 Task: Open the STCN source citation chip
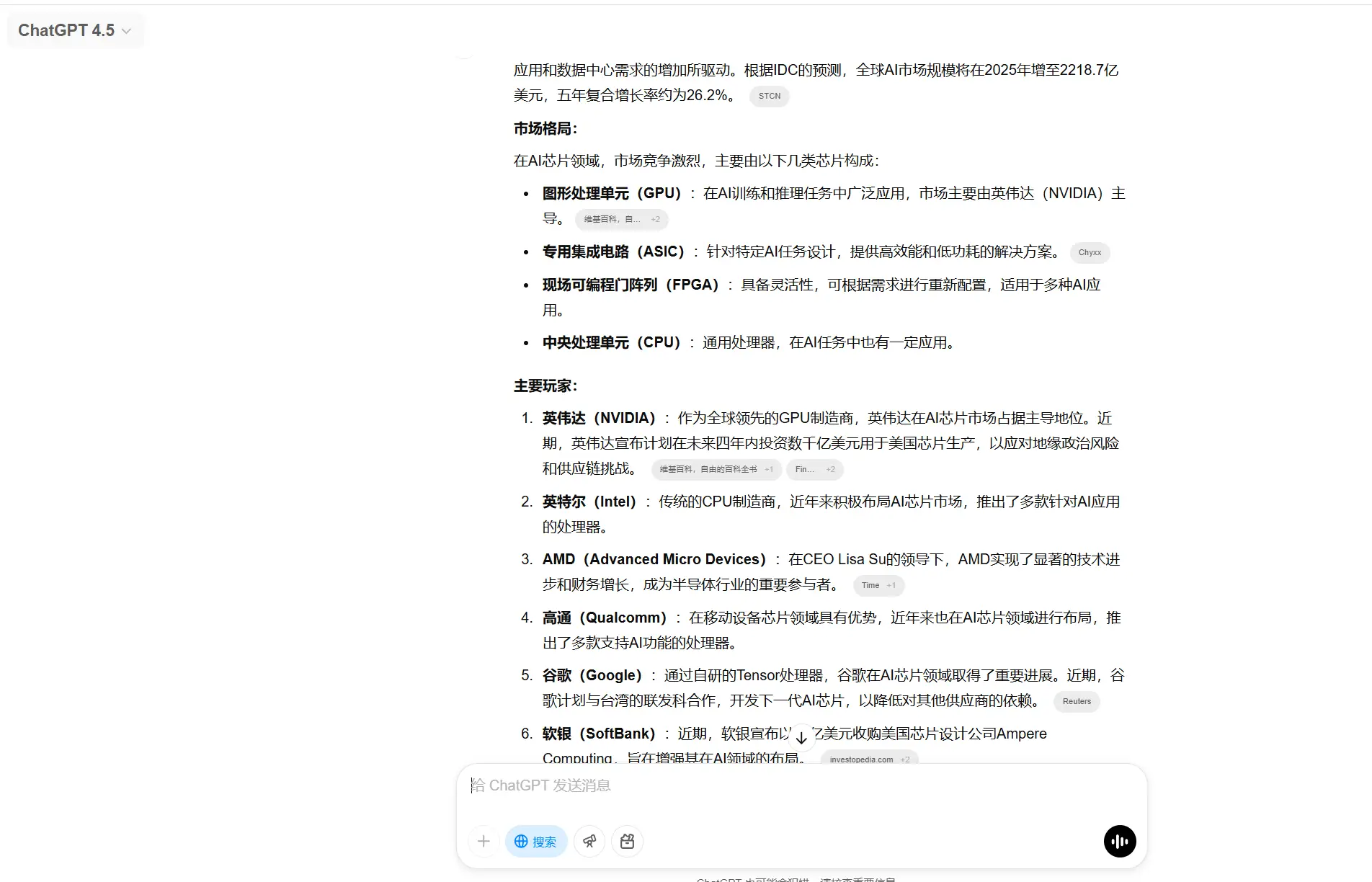point(770,96)
